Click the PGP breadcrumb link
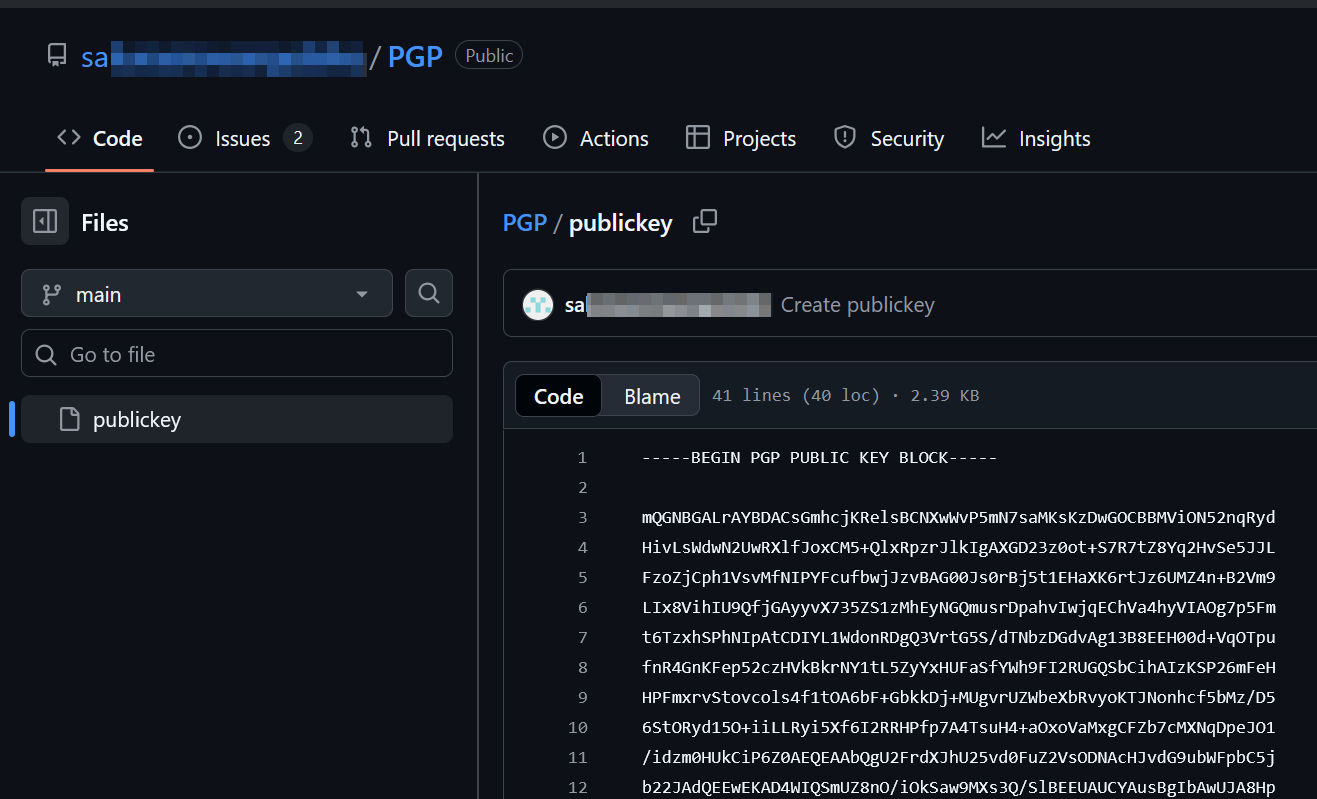The width and height of the screenshot is (1317, 799). (524, 222)
